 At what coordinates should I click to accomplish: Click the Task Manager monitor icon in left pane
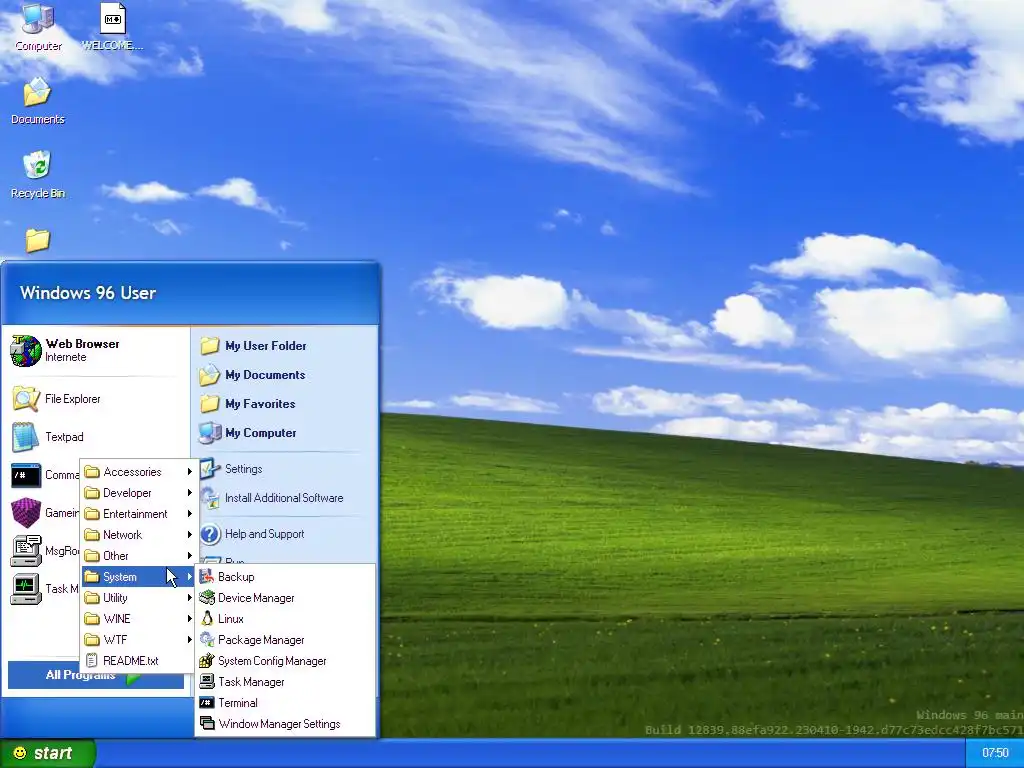pos(26,588)
